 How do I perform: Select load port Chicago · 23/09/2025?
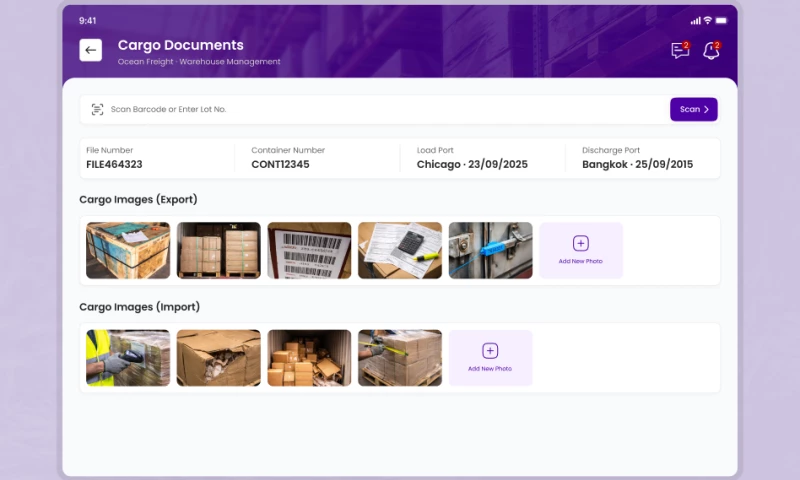click(x=472, y=164)
